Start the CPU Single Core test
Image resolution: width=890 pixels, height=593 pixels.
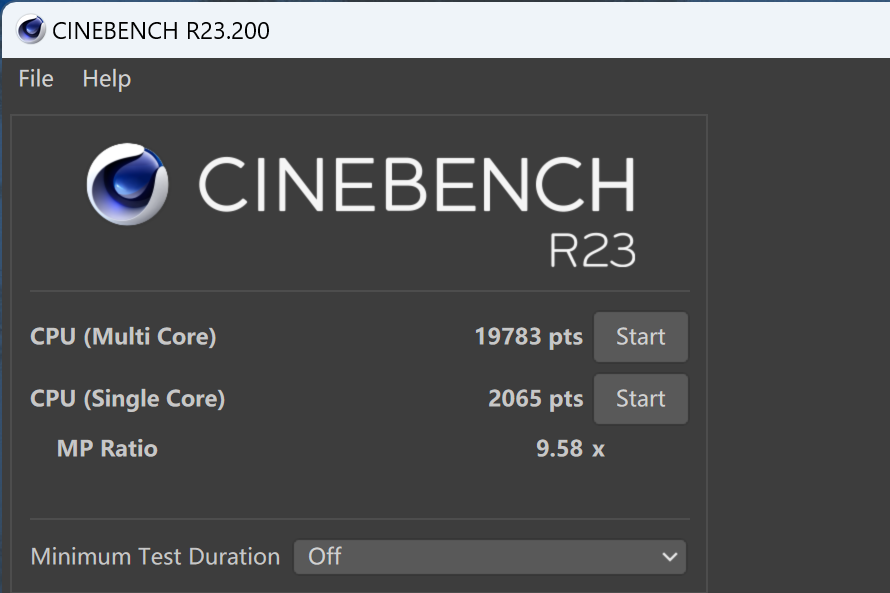point(641,398)
